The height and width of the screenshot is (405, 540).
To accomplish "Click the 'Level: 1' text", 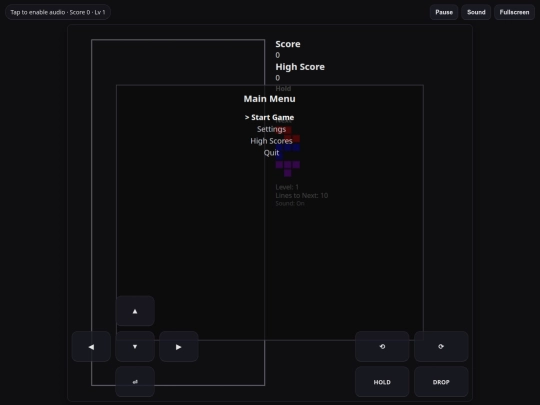I will (x=287, y=187).
